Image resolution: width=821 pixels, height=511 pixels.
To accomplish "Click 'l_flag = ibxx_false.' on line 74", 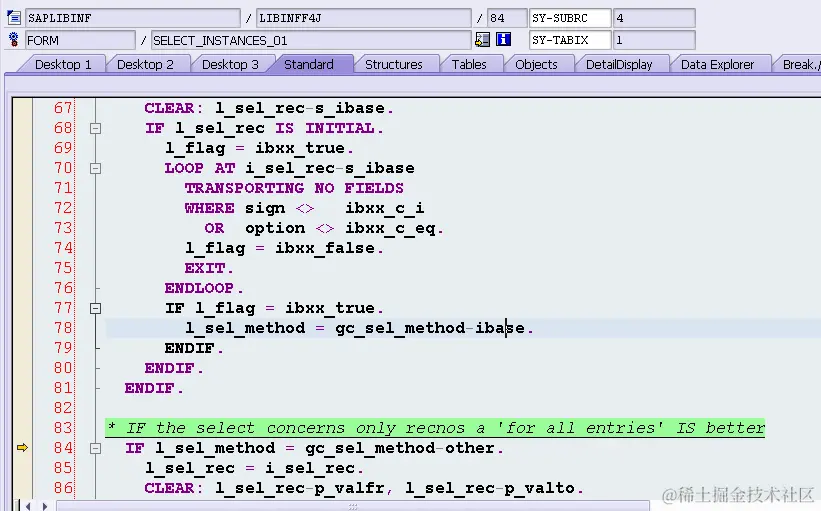I will [284, 248].
